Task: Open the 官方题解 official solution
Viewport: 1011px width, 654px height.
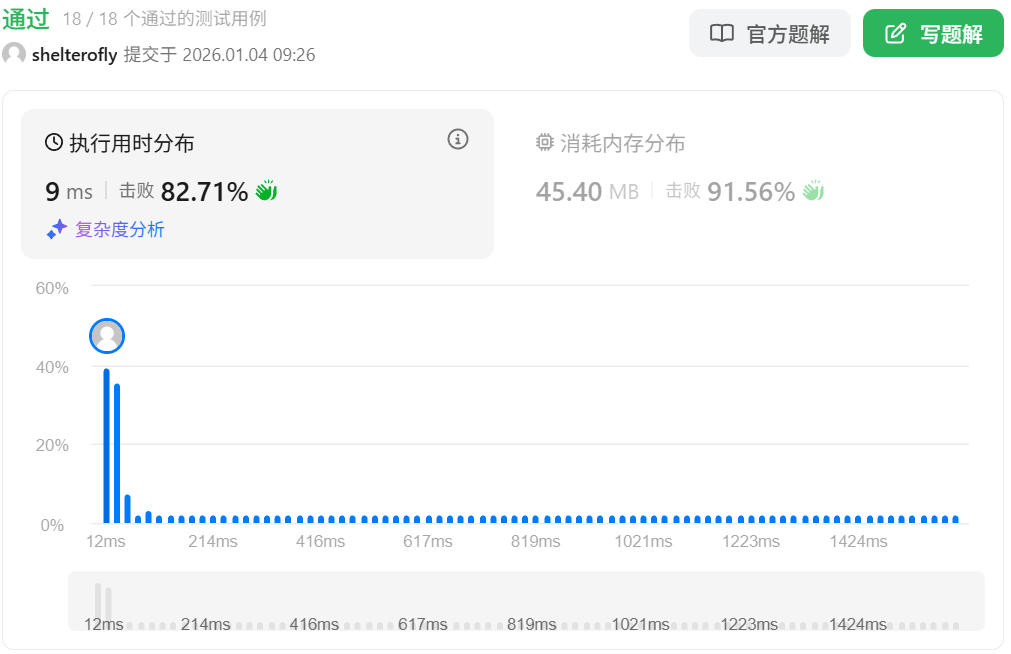Action: [769, 34]
